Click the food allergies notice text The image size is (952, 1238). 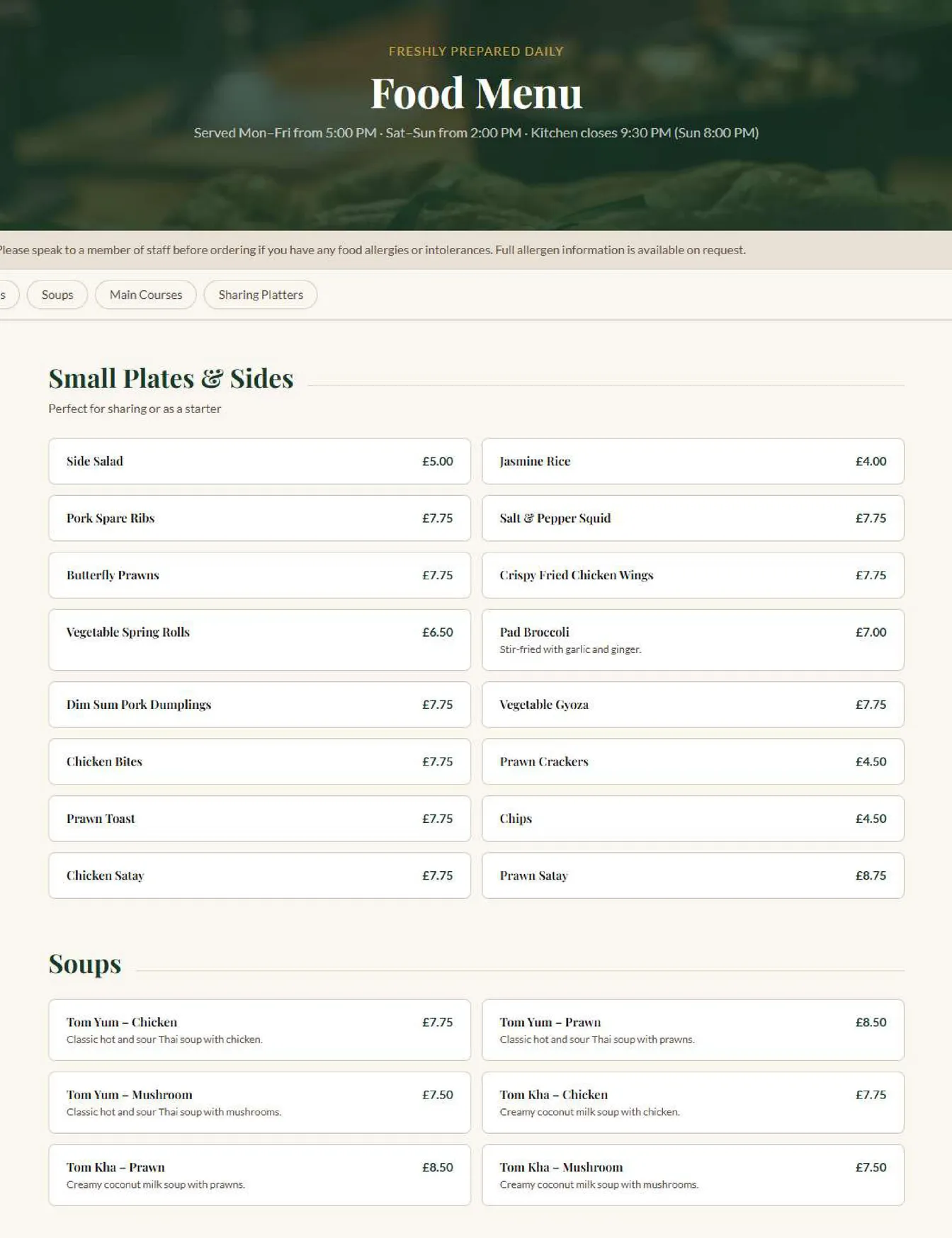[x=372, y=250]
